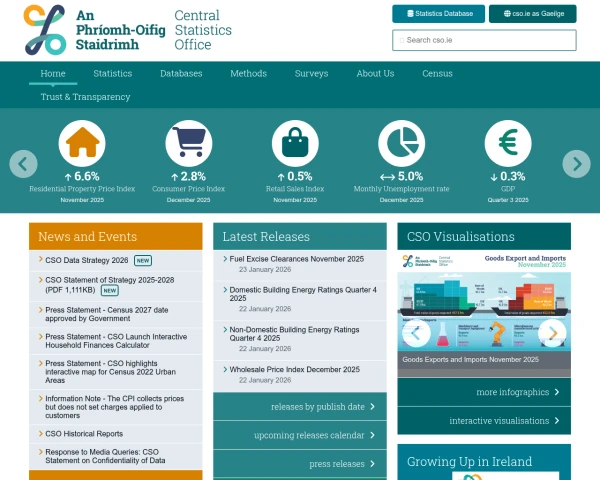Switch site to cso.ie as Gaeilge
This screenshot has height=480, width=600.
tap(533, 14)
